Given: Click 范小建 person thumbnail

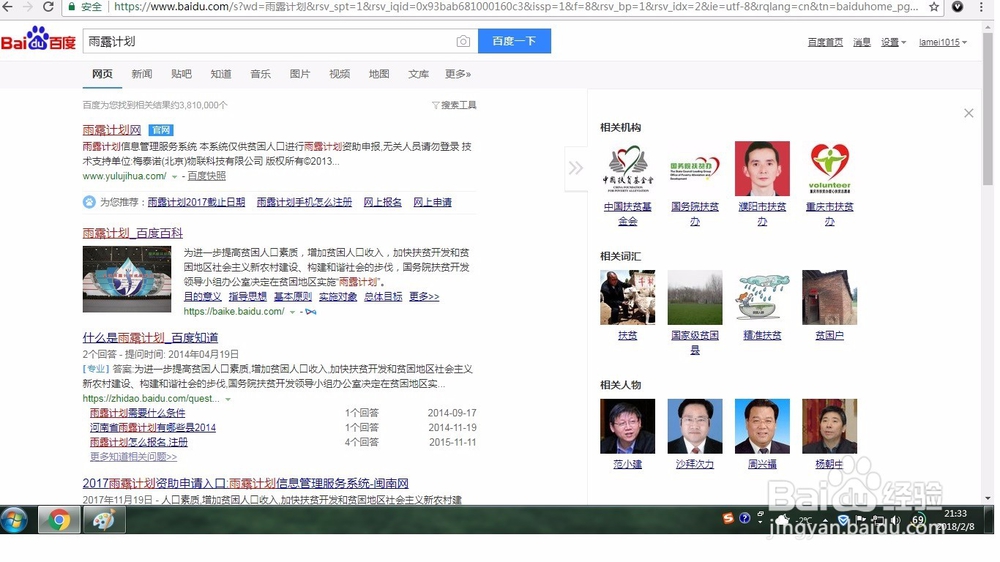Looking at the screenshot, I should click(628, 426).
